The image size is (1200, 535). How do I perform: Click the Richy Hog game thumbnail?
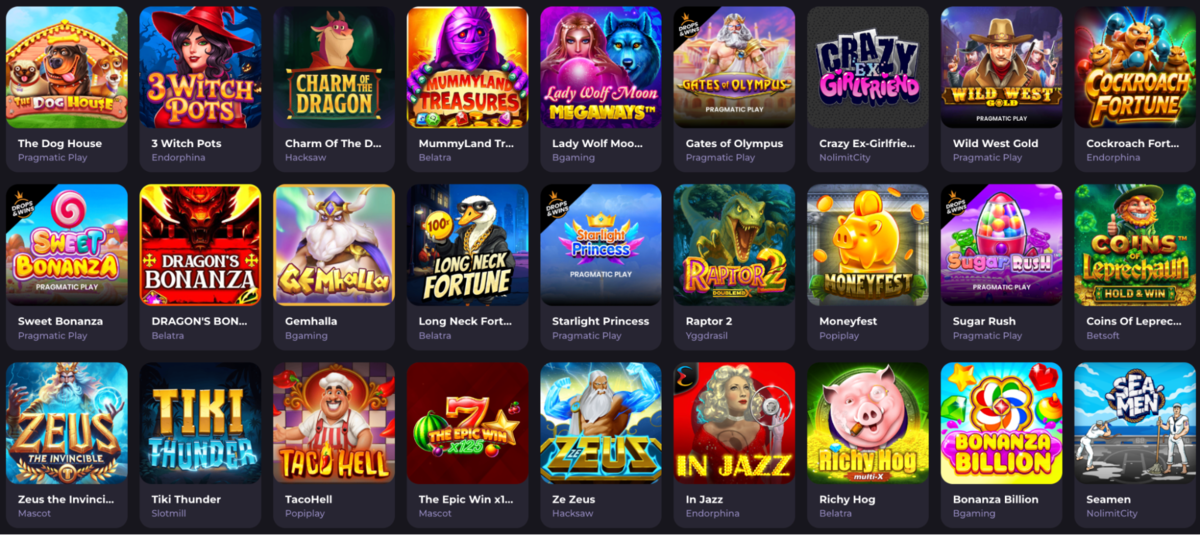868,423
